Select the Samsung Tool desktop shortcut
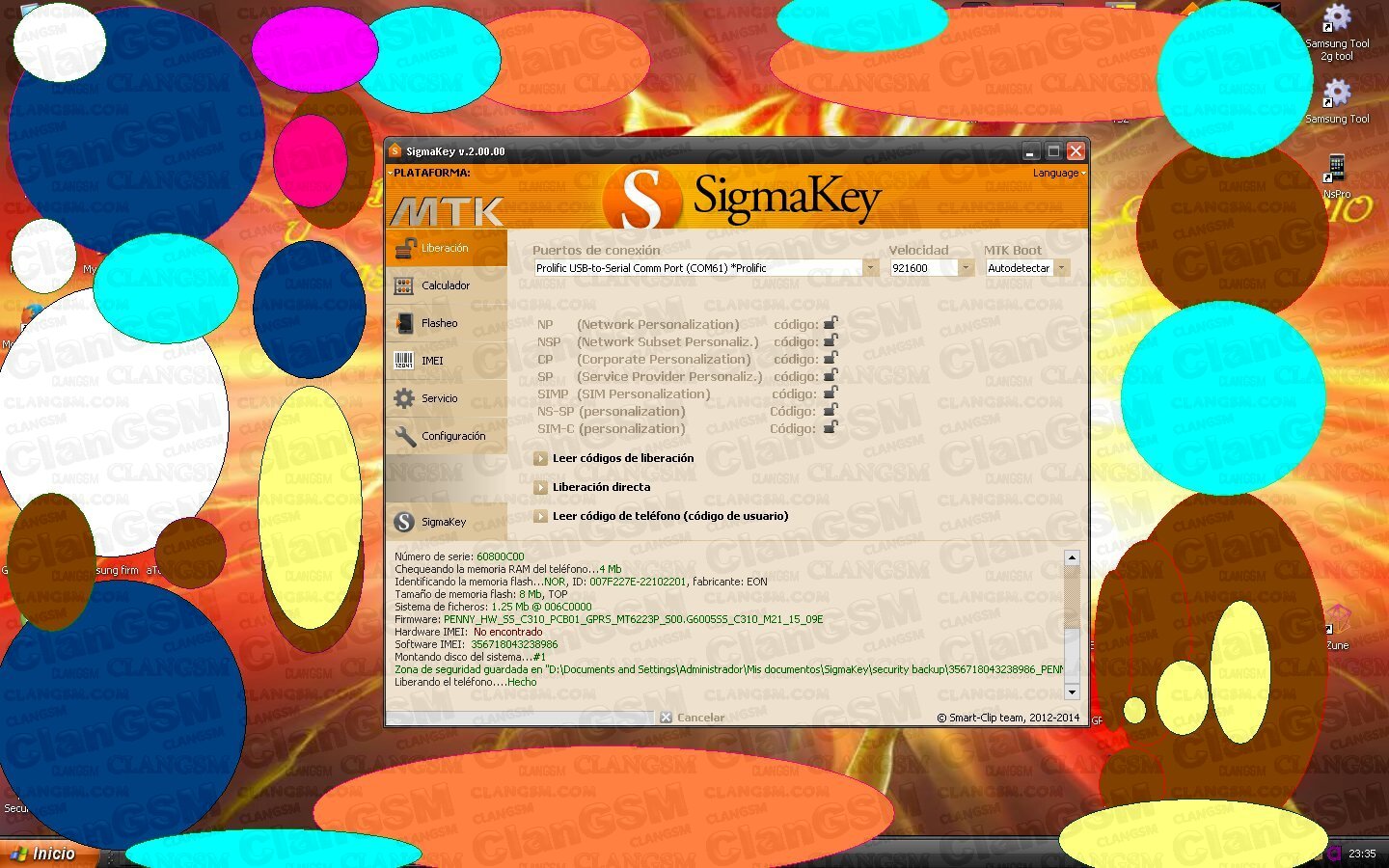The image size is (1389, 868). [x=1337, y=100]
